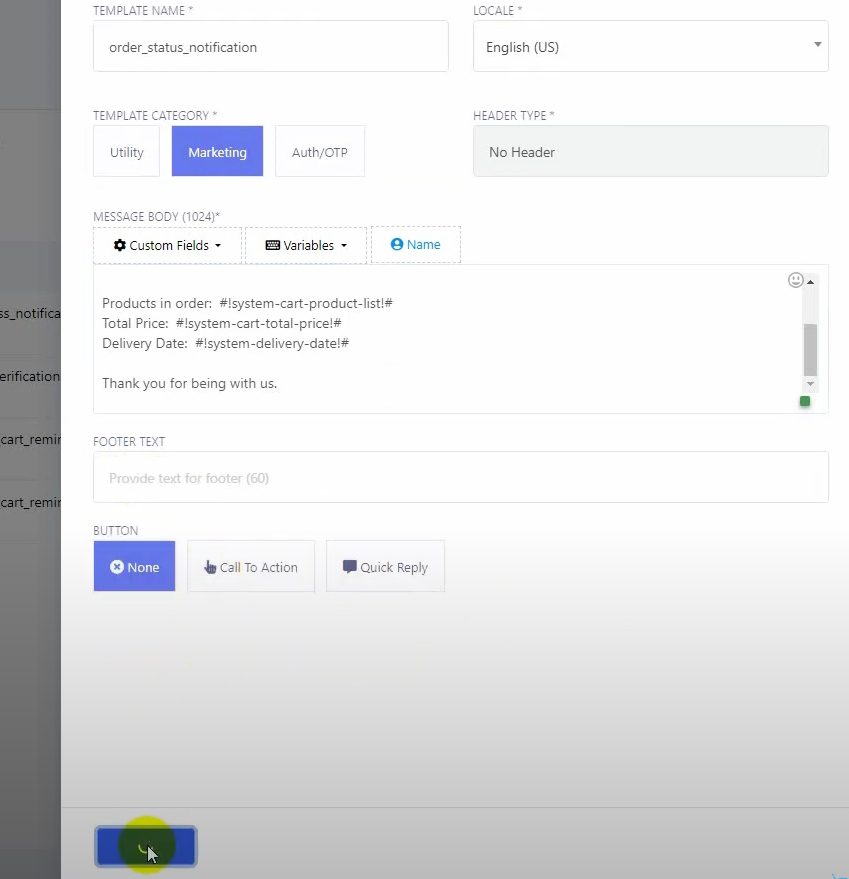849x879 pixels.
Task: Select the Utility template category
Action: tap(126, 152)
